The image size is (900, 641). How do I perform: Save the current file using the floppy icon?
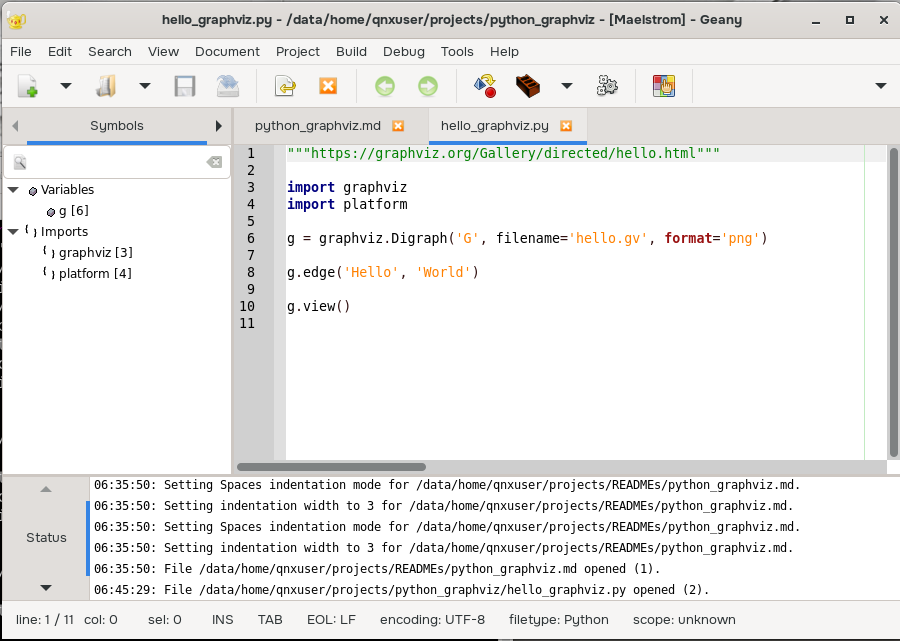[x=184, y=86]
